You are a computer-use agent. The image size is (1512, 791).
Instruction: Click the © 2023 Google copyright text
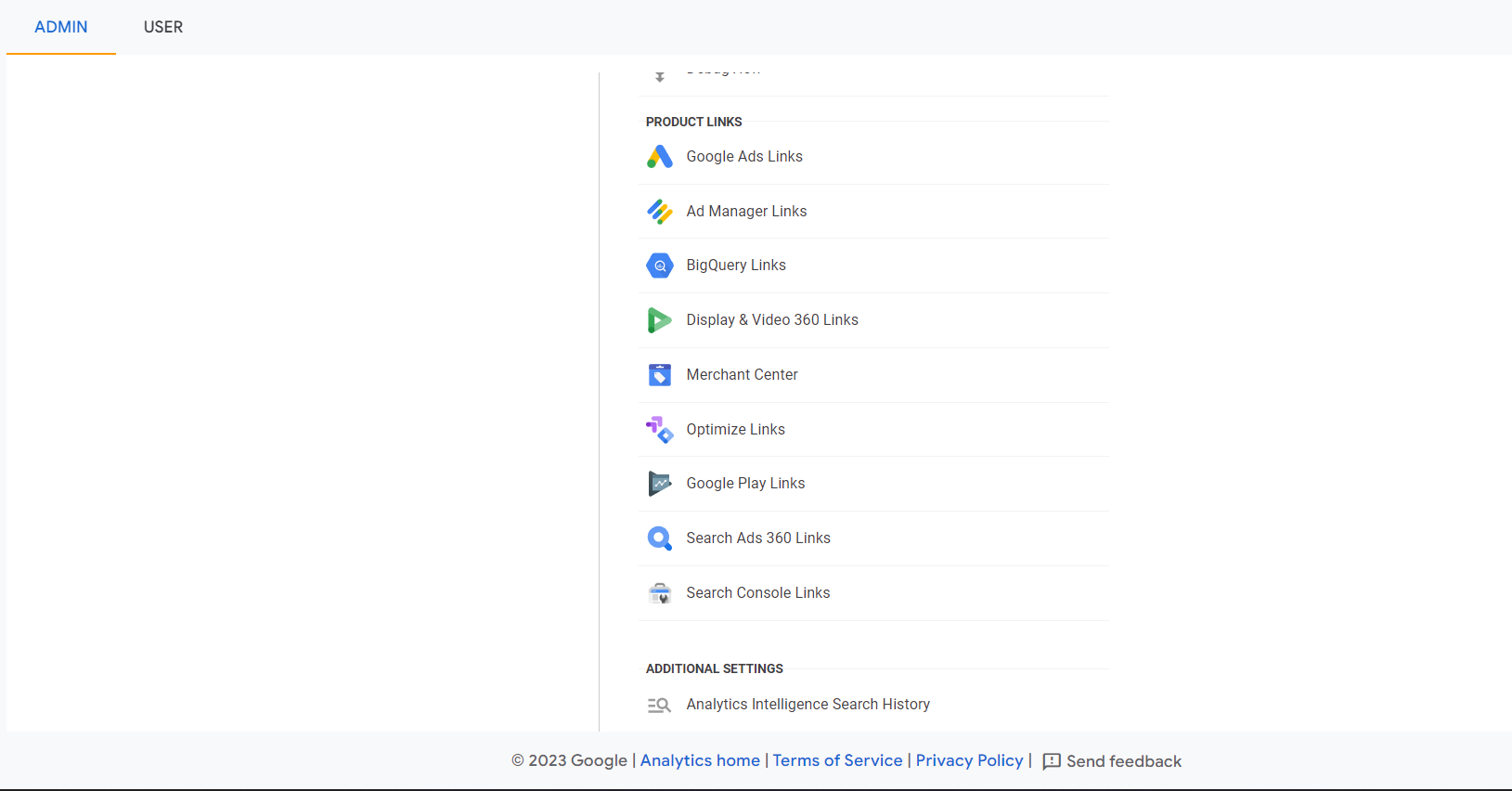coord(569,760)
